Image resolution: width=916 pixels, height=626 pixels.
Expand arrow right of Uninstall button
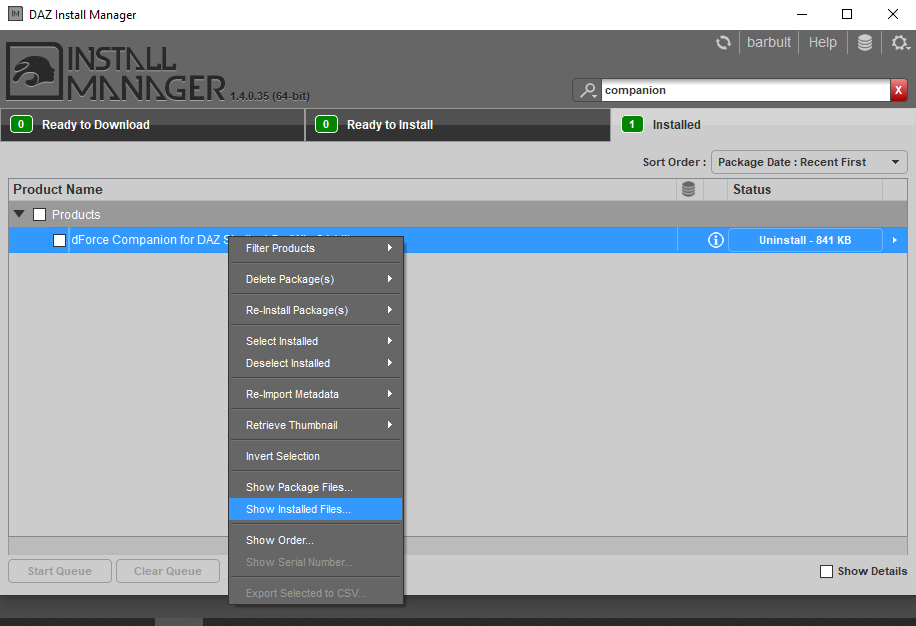pos(894,240)
